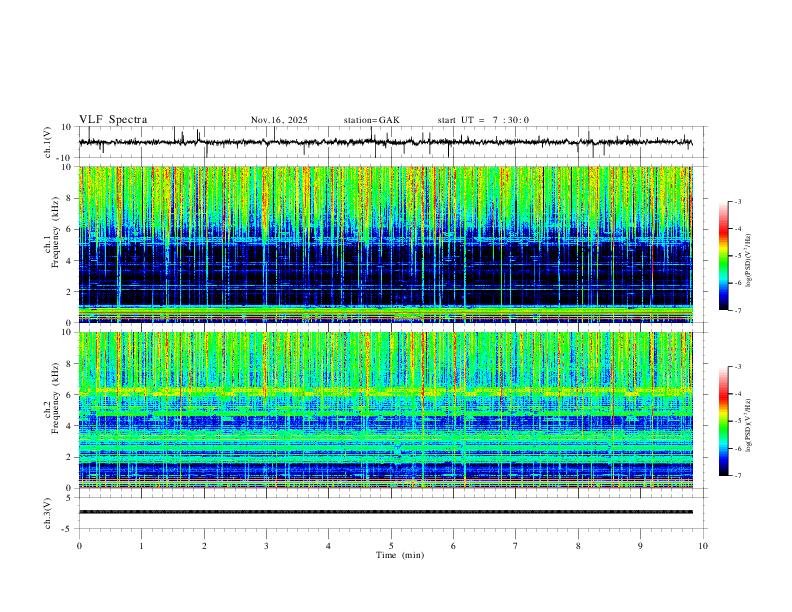Click the "Time (min)" axis title
This screenshot has height=612, width=792.
(x=400, y=555)
